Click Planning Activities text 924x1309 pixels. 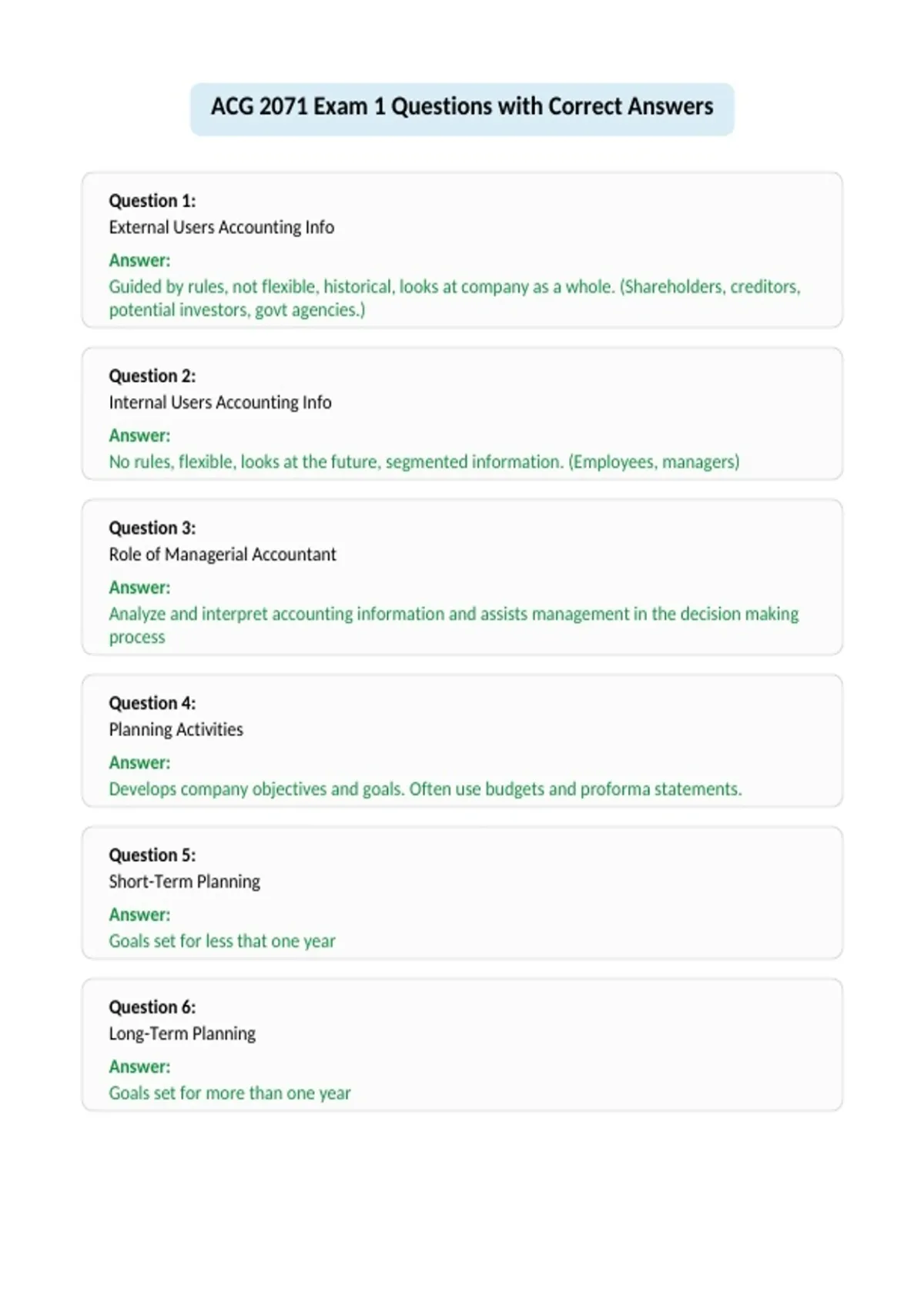(176, 730)
